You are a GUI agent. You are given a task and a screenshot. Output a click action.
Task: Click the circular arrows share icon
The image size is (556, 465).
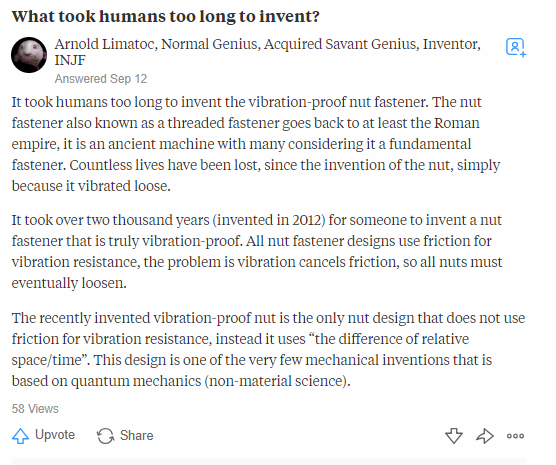pyautogui.click(x=105, y=436)
